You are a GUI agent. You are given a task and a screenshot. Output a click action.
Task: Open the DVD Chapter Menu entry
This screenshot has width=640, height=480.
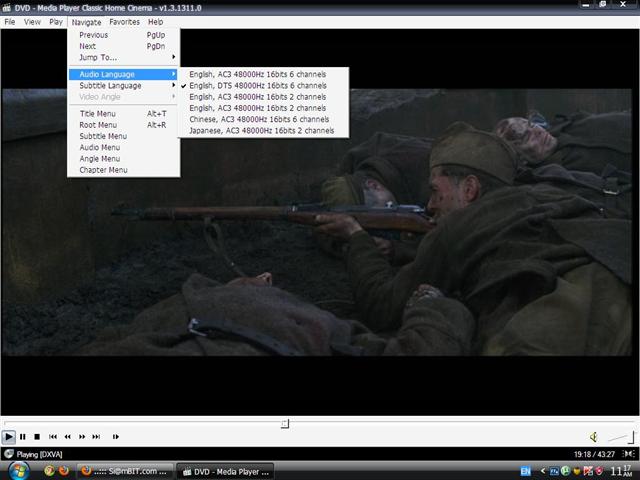point(123,170)
